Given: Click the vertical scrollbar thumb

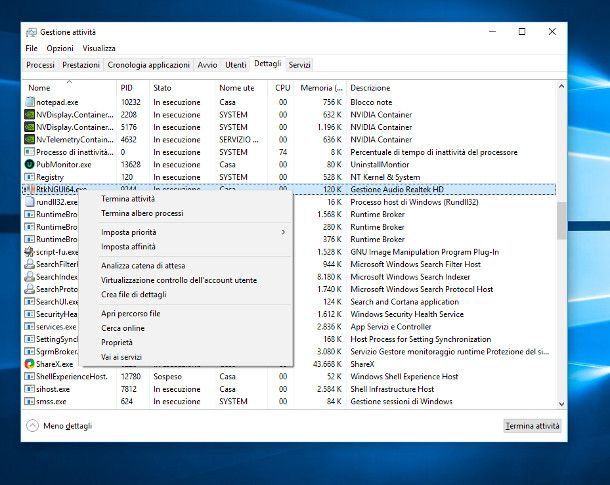Looking at the screenshot, I should tap(561, 221).
